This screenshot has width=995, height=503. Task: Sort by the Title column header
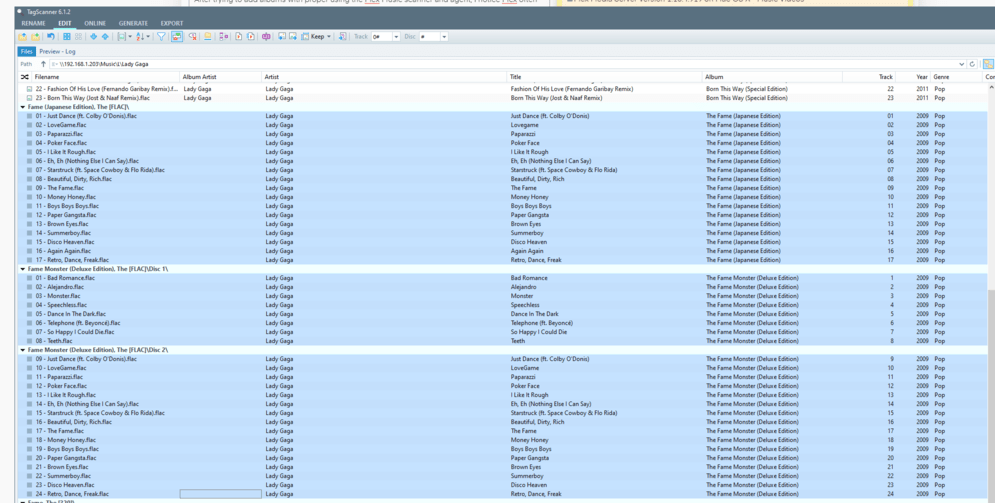[605, 77]
